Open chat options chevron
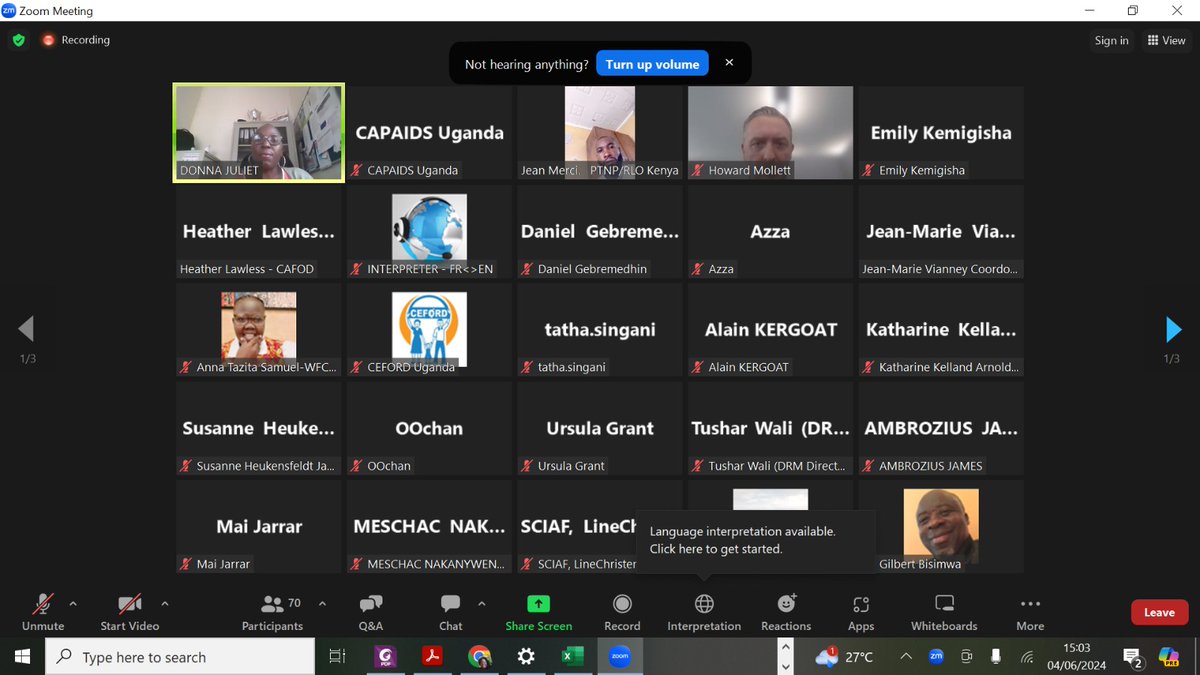The image size is (1200, 675). 481,603
